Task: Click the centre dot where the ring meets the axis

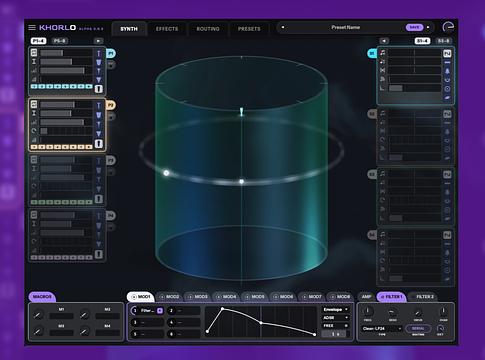Action: click(x=241, y=182)
